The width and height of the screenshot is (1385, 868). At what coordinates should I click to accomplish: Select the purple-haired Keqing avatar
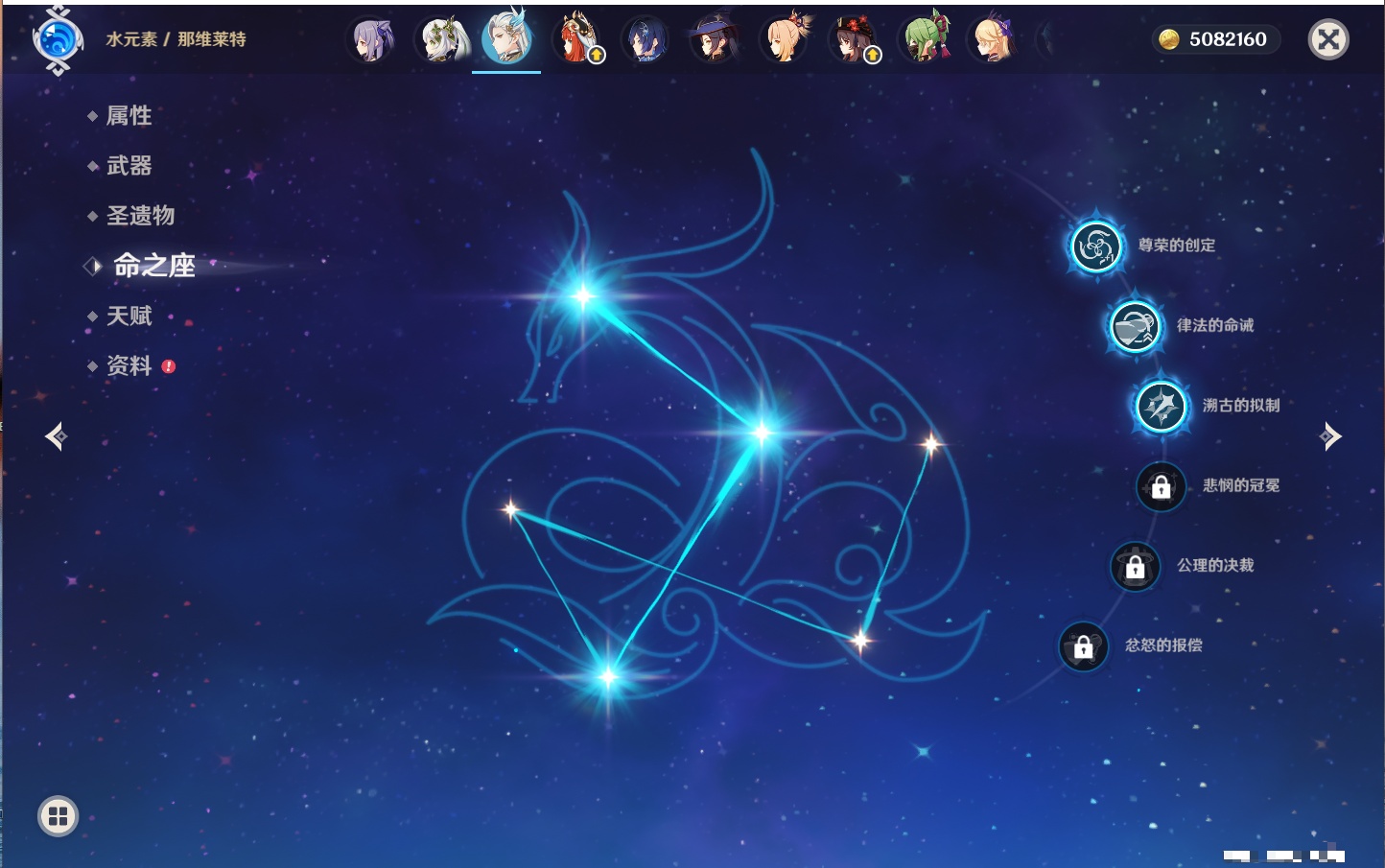[x=371, y=40]
